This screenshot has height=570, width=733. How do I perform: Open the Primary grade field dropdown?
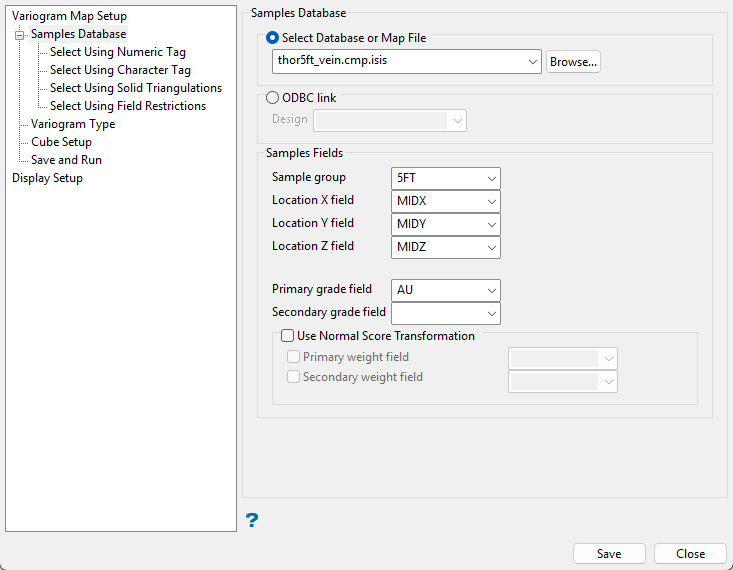[490, 290]
